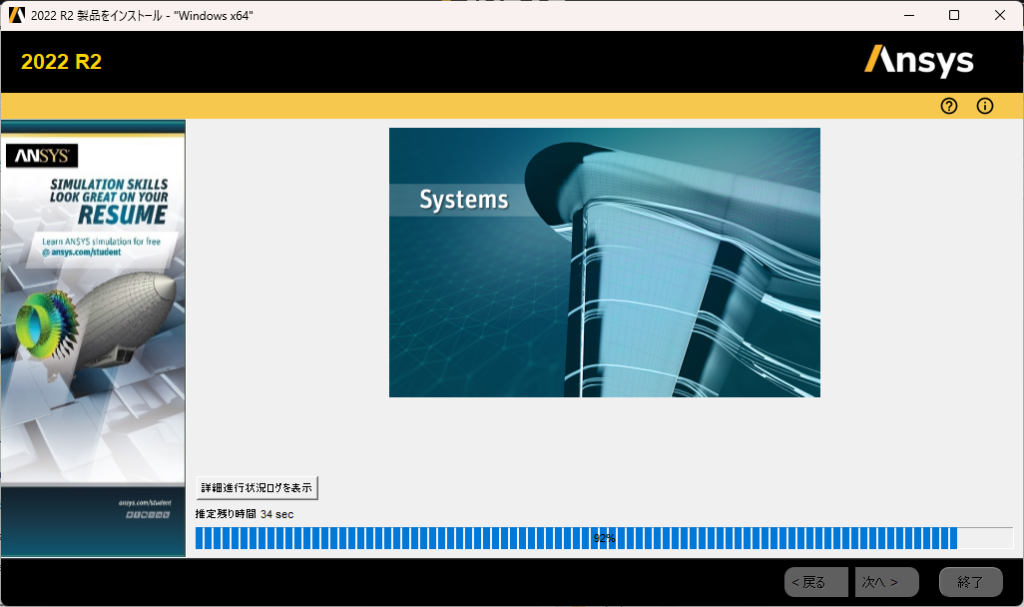This screenshot has height=607, width=1024.
Task: Click the Ansys installer title bar icon
Action: point(16,15)
